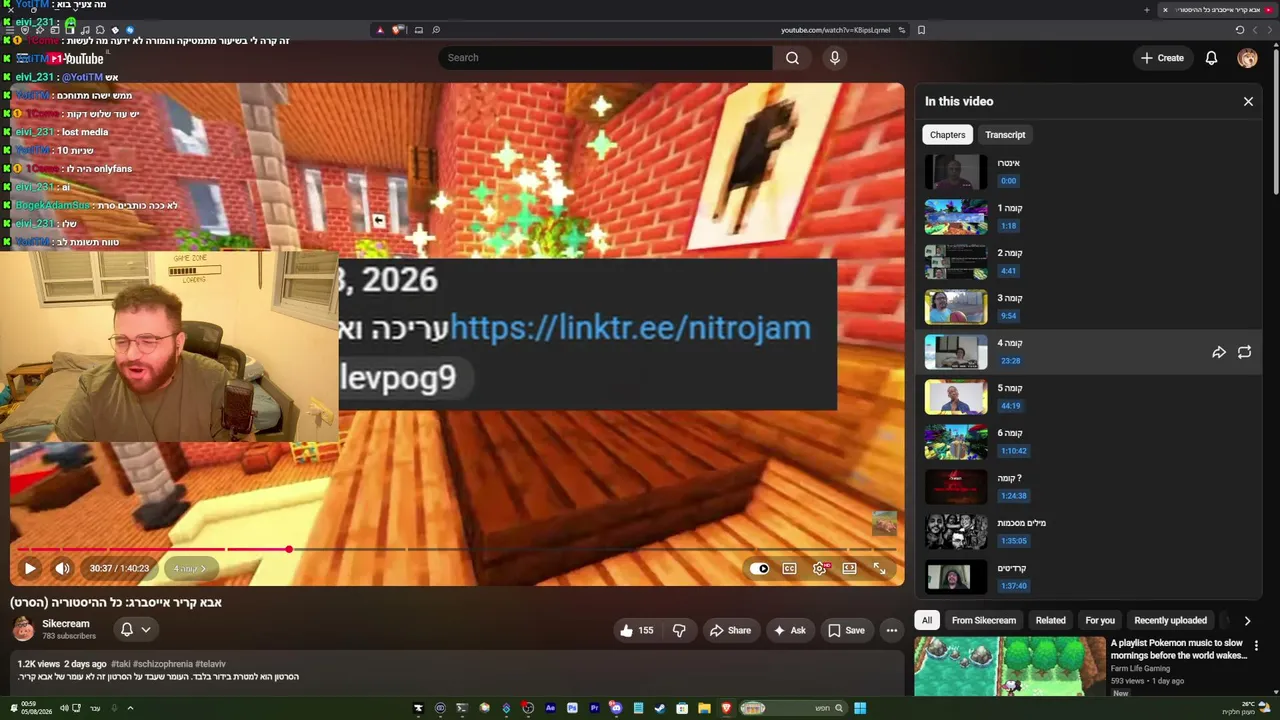Expand the system tray hidden icons chevron
Viewport: 1280px width, 720px height.
click(x=130, y=708)
